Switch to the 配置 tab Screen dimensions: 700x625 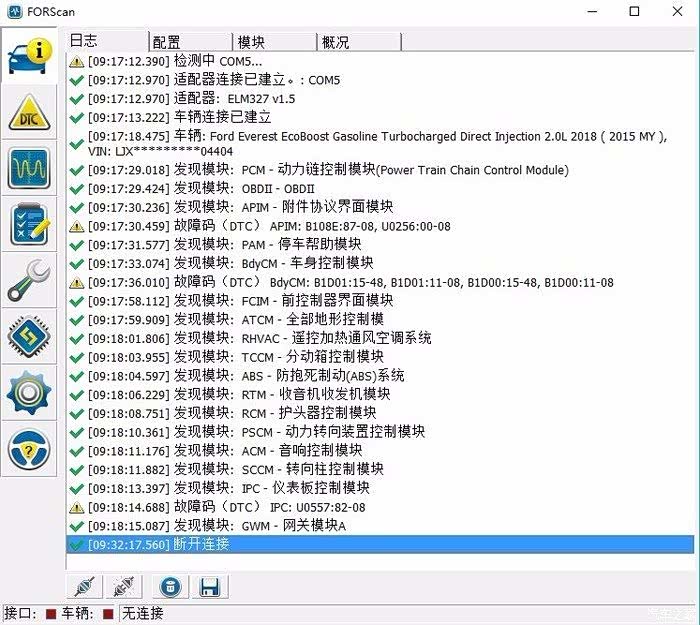coord(191,42)
